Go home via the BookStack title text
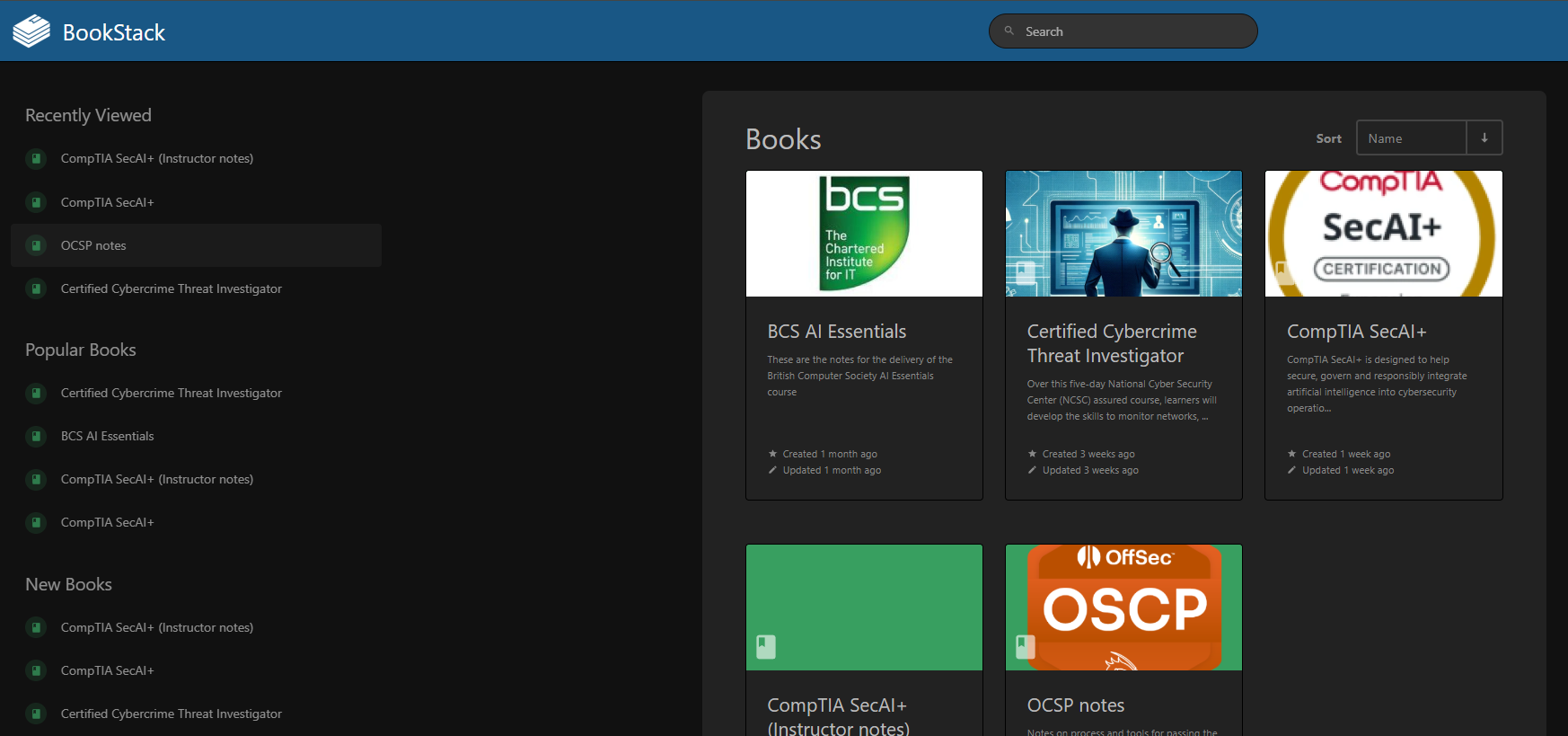 tap(114, 32)
